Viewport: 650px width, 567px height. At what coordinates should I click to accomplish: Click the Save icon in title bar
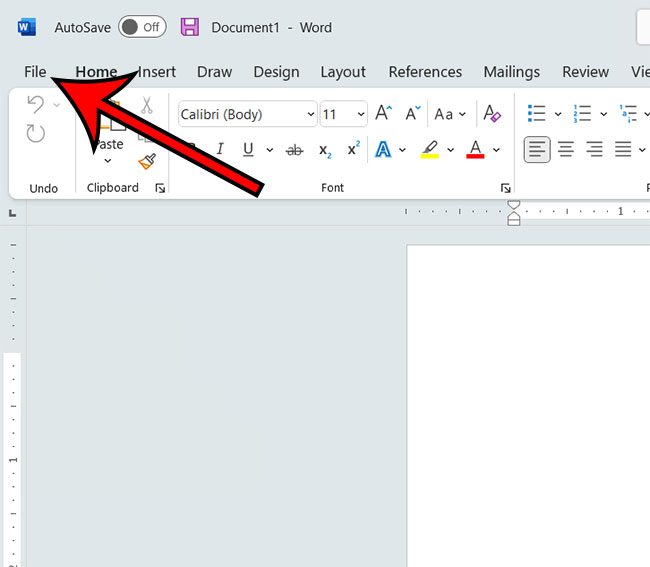click(x=189, y=27)
